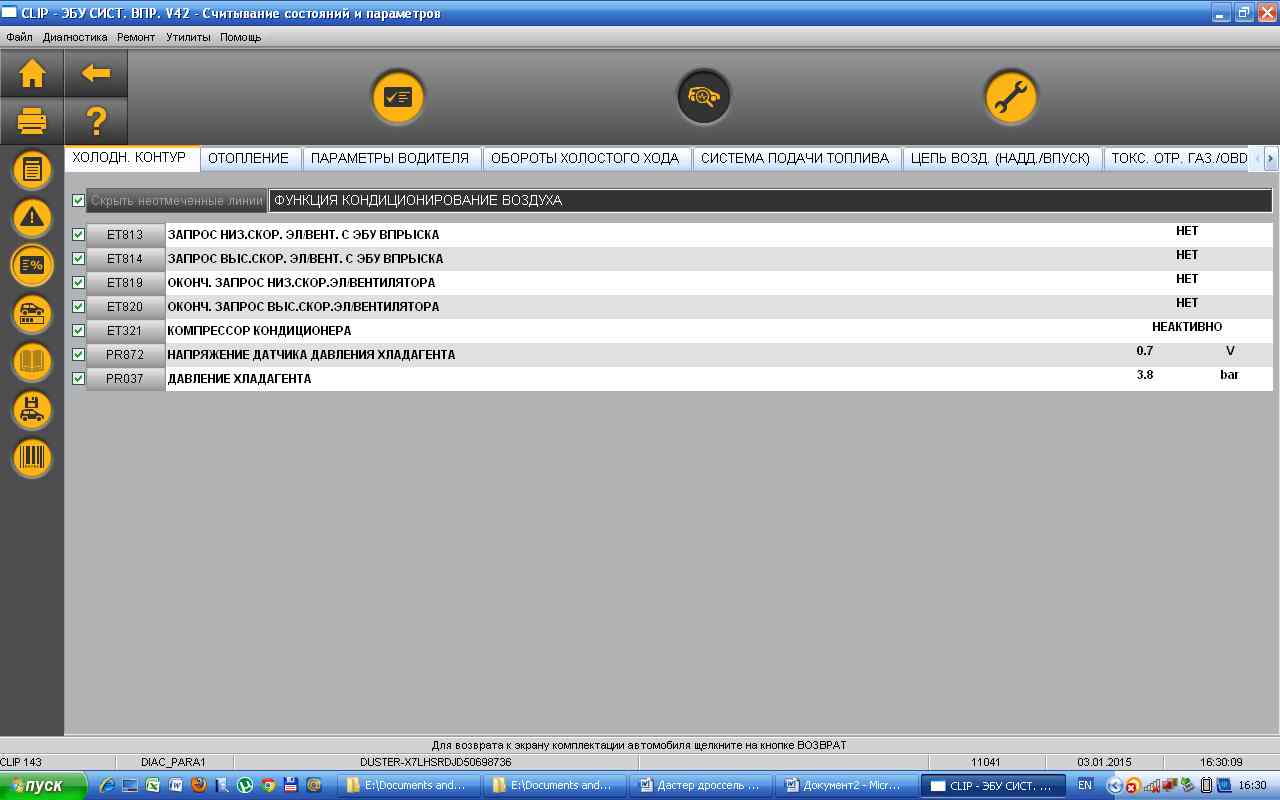The image size is (1280, 800).
Task: Open help with the question mark icon
Action: [x=96, y=122]
